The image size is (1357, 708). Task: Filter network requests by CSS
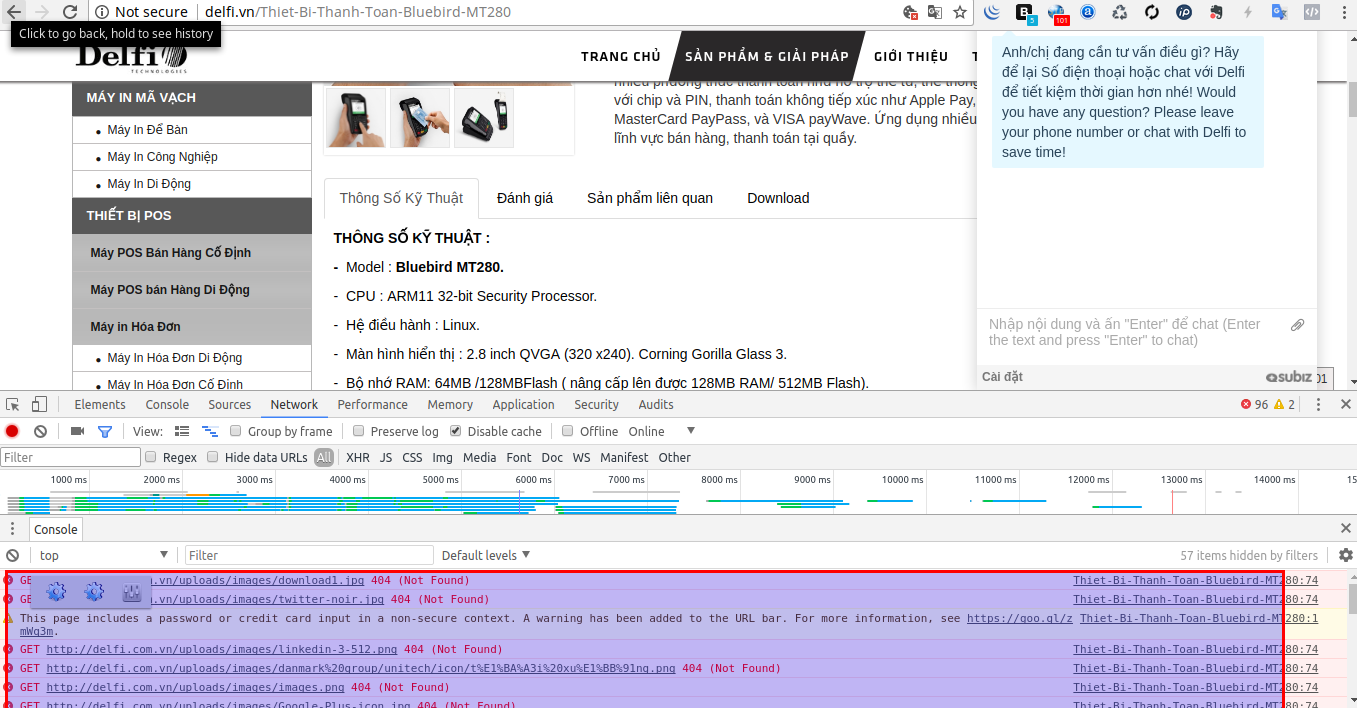point(412,457)
